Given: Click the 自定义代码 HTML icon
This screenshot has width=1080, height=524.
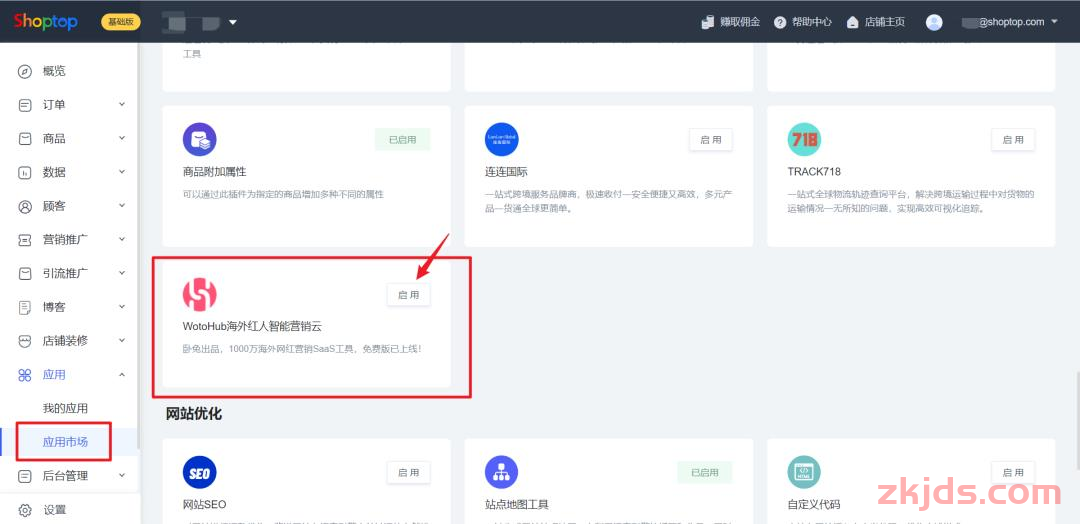Looking at the screenshot, I should [x=804, y=472].
